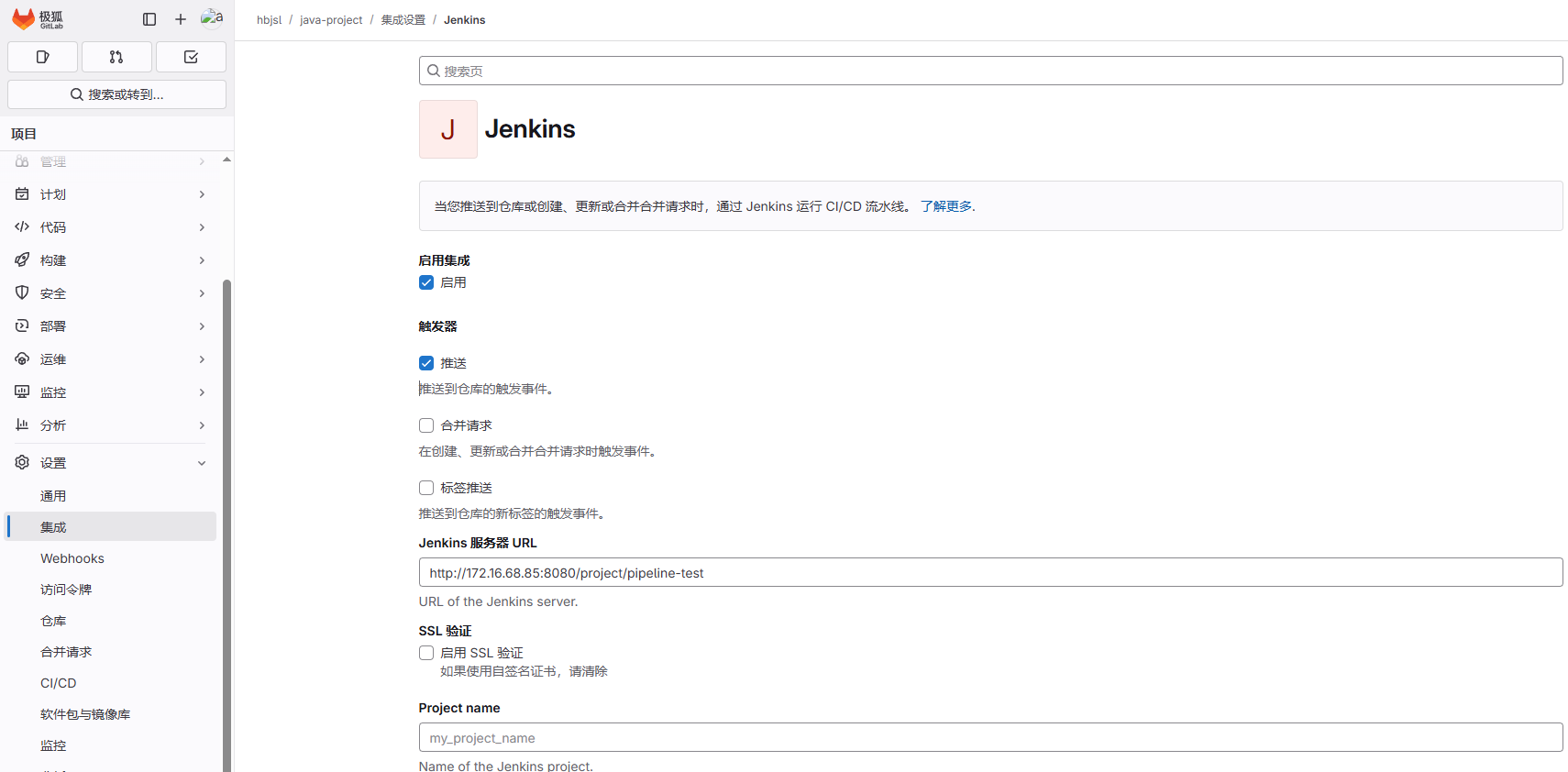Image resolution: width=1568 pixels, height=772 pixels.
Task: Uncheck the 启用 integration checkbox
Action: coord(426,282)
